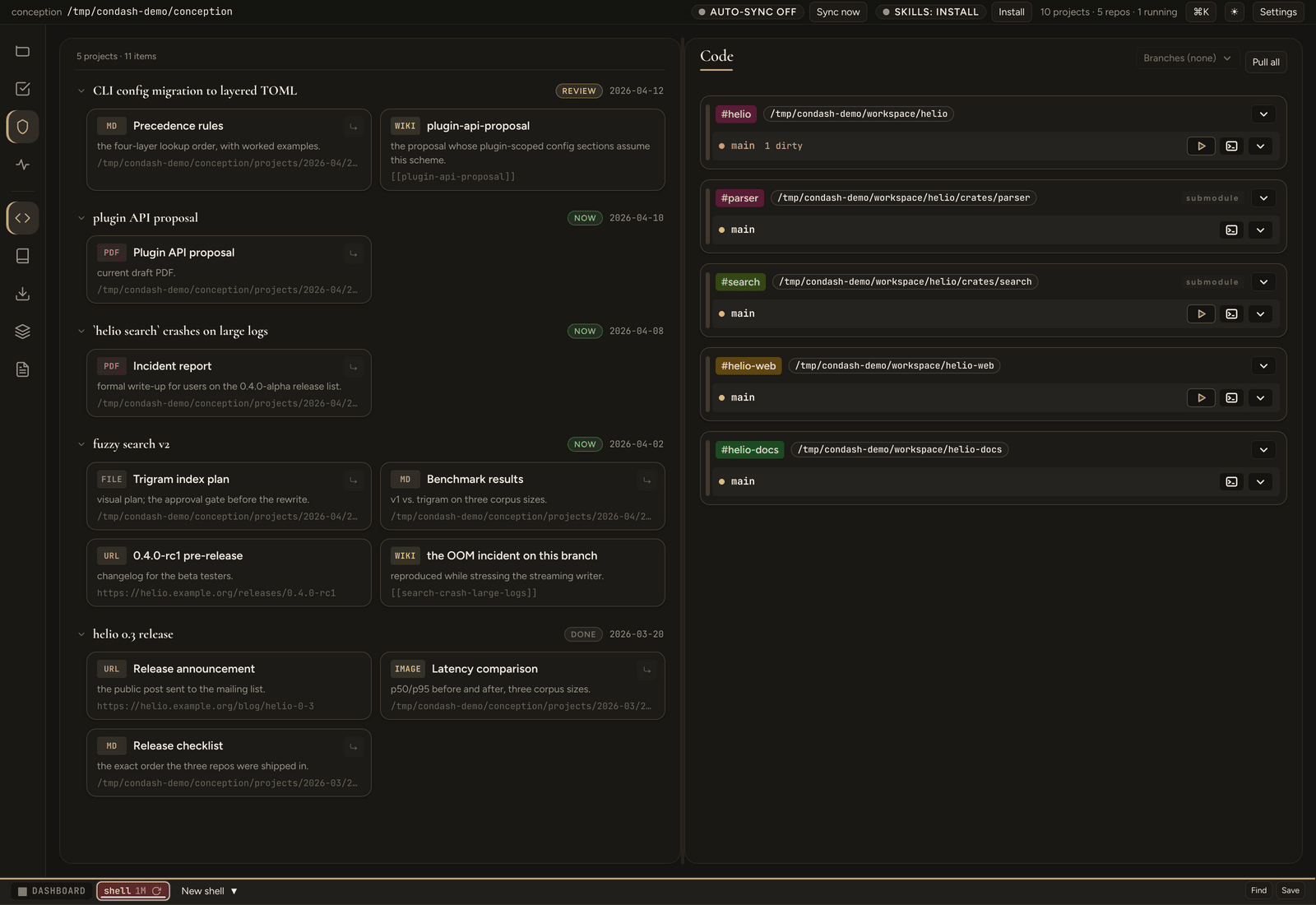Open terminal for the helio-web repo

pos(1231,397)
